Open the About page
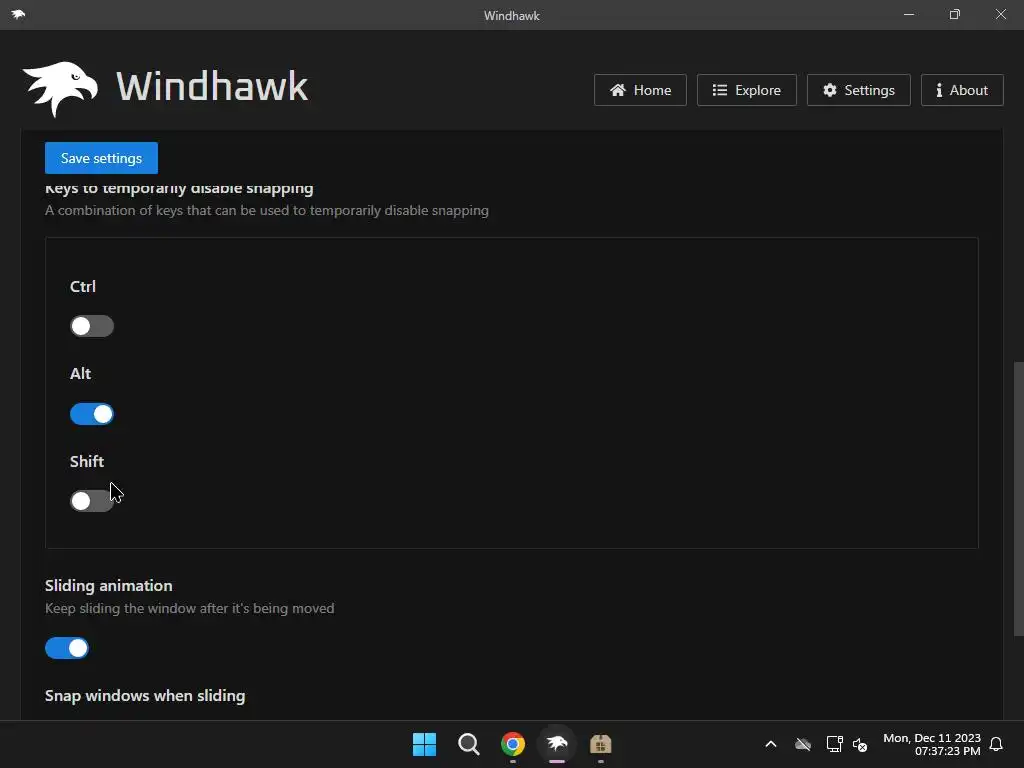This screenshot has width=1024, height=768. [962, 90]
